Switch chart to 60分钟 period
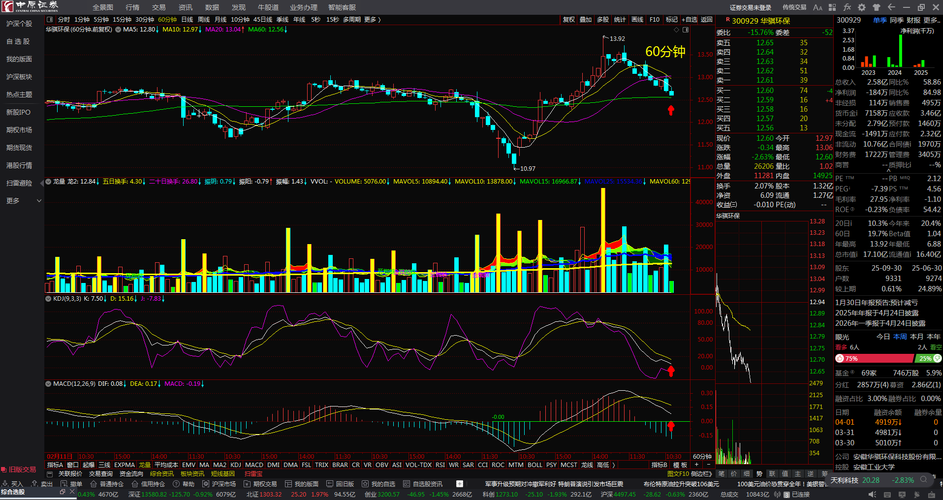Image resolution: width=943 pixels, height=500 pixels. (x=167, y=19)
